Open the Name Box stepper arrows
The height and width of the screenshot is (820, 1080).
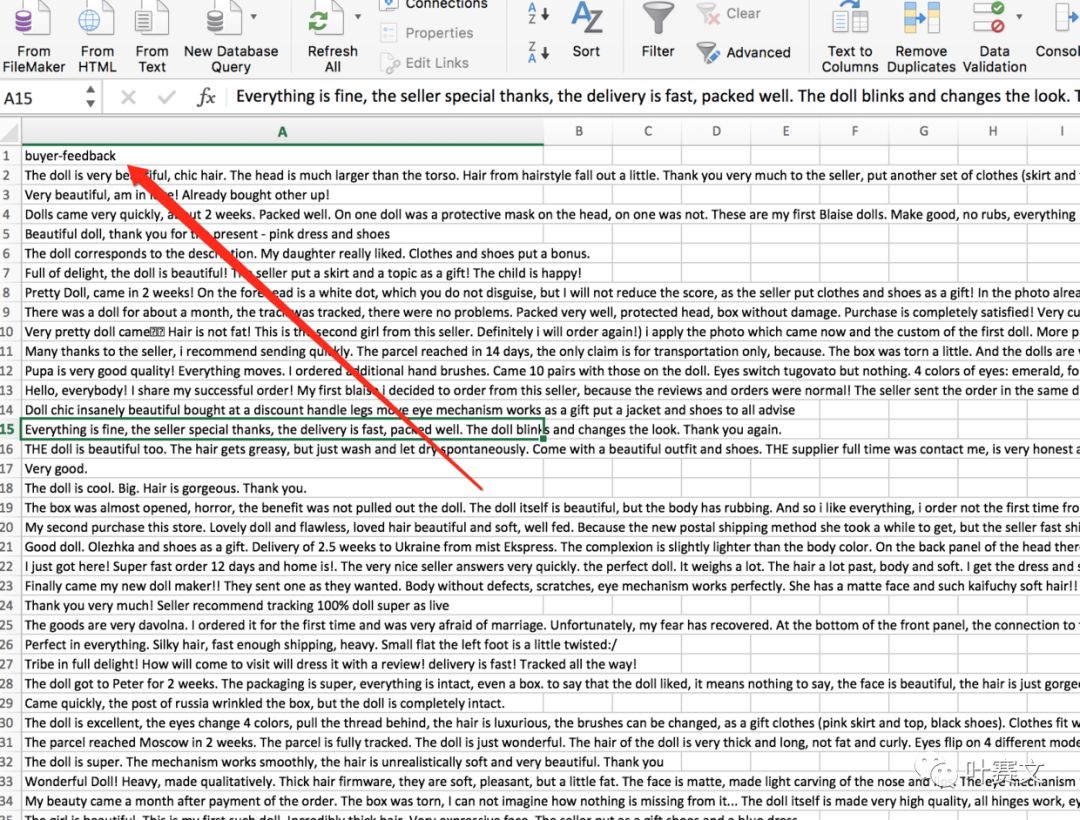coord(91,97)
